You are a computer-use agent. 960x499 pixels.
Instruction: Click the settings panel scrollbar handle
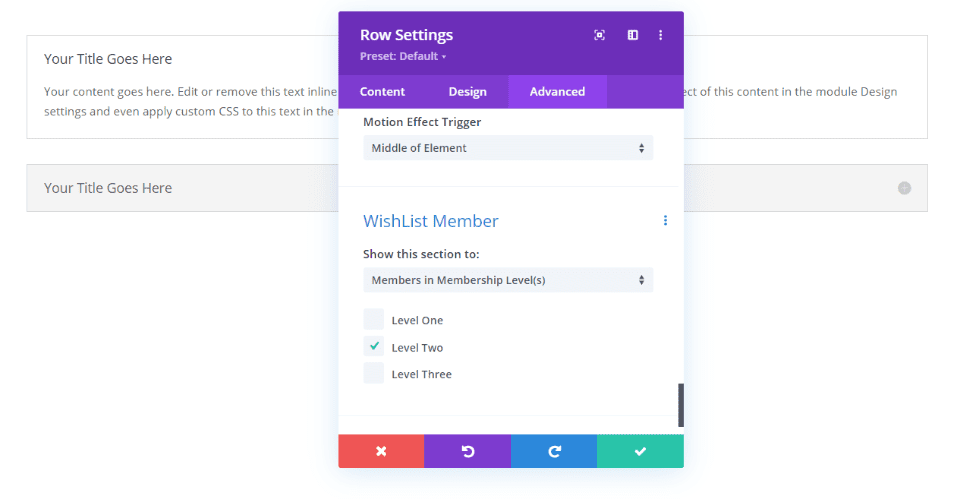(x=681, y=404)
